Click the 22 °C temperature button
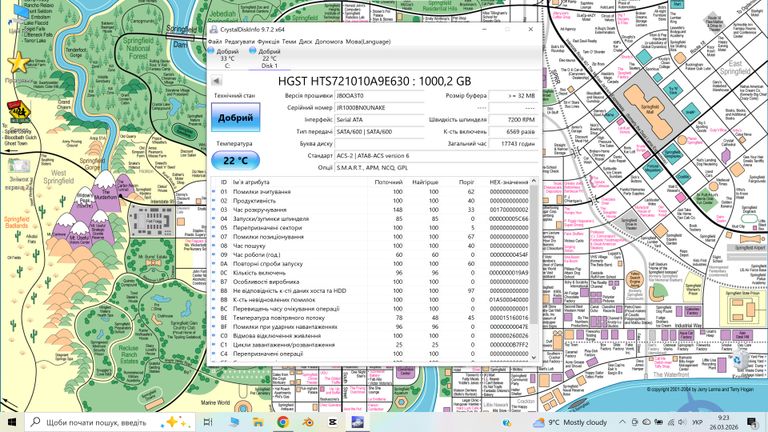768x432 pixels. click(x=235, y=159)
